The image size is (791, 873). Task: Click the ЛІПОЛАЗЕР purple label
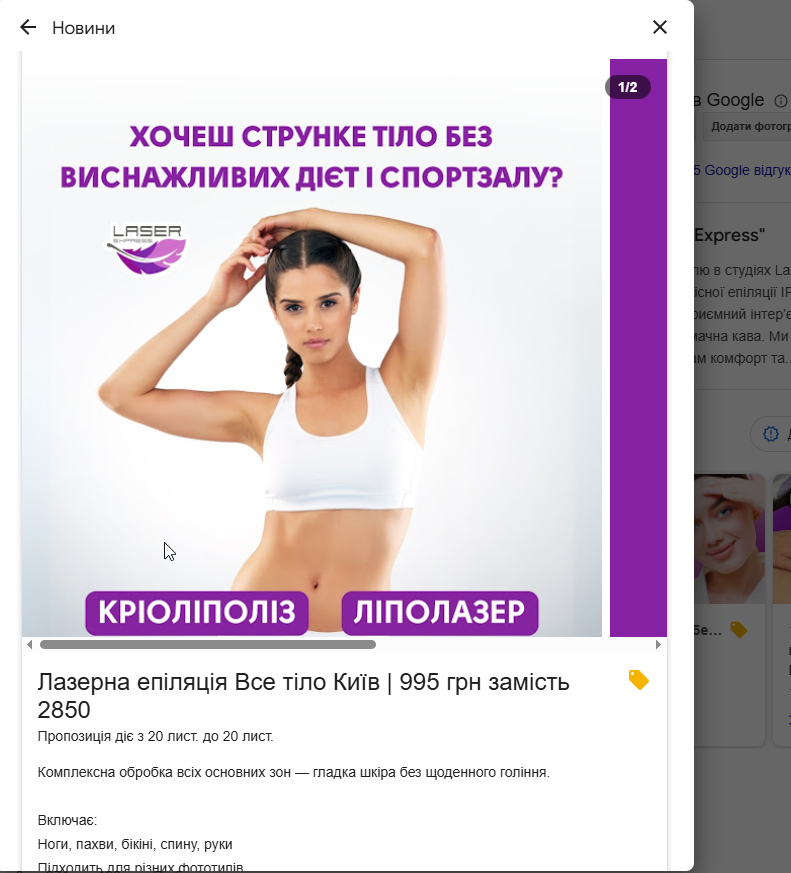(440, 612)
